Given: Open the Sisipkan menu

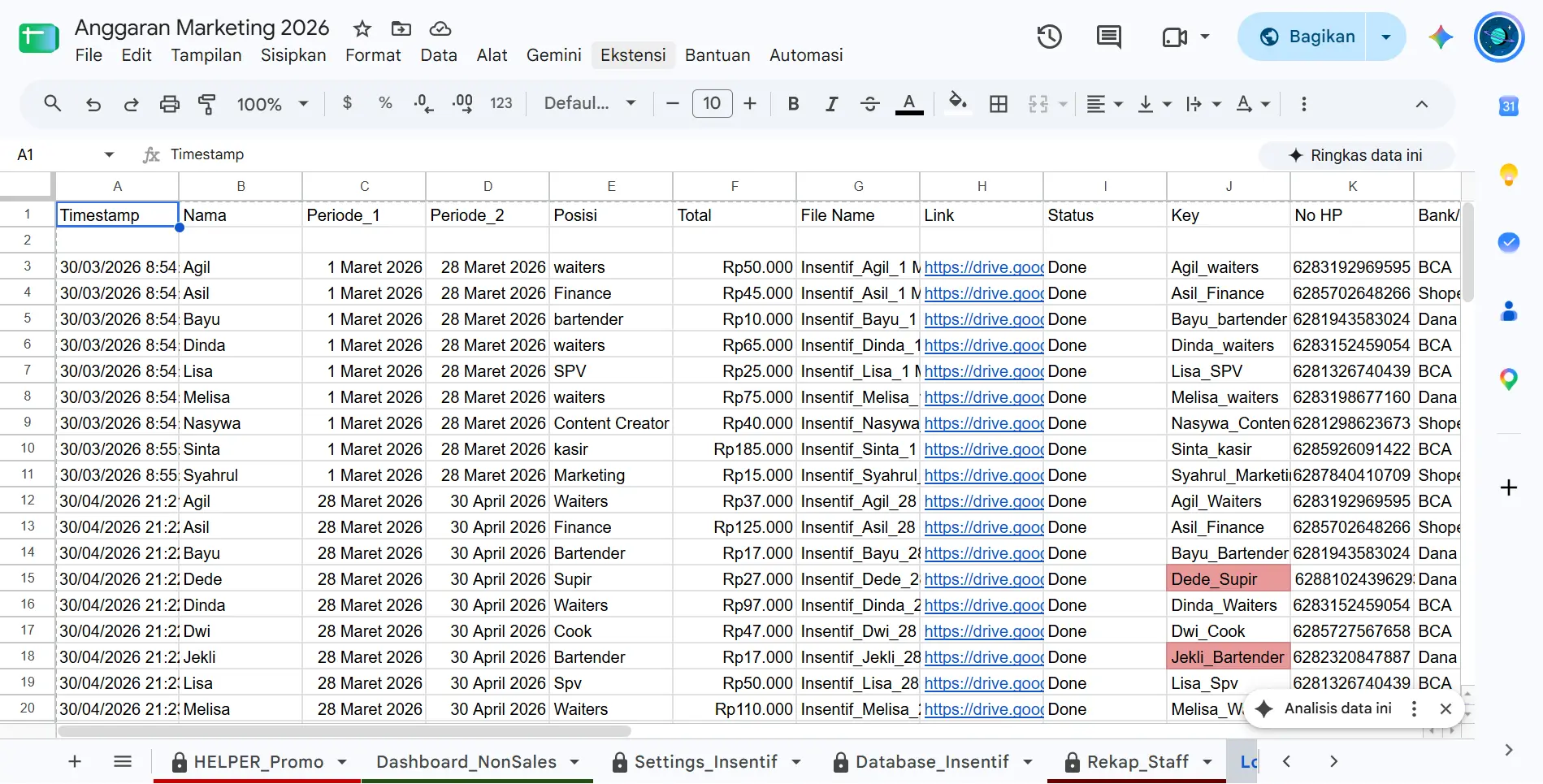Looking at the screenshot, I should coord(293,55).
